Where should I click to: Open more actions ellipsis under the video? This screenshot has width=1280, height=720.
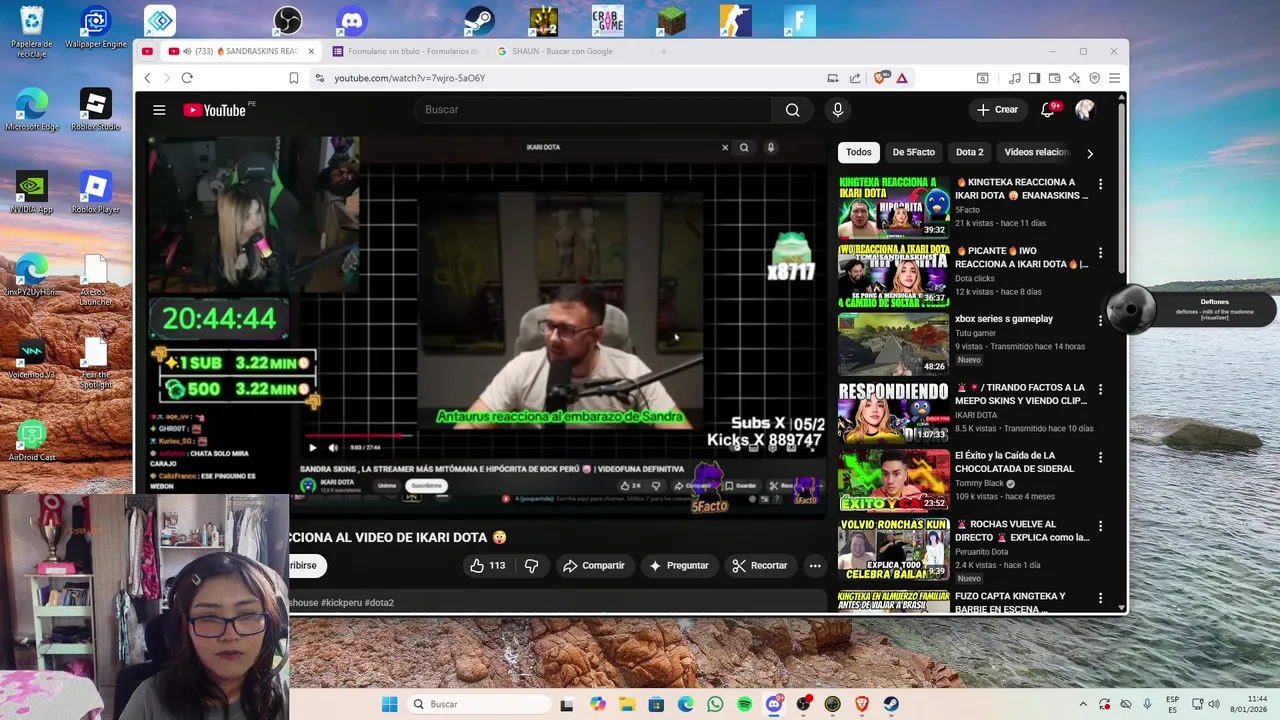(815, 566)
